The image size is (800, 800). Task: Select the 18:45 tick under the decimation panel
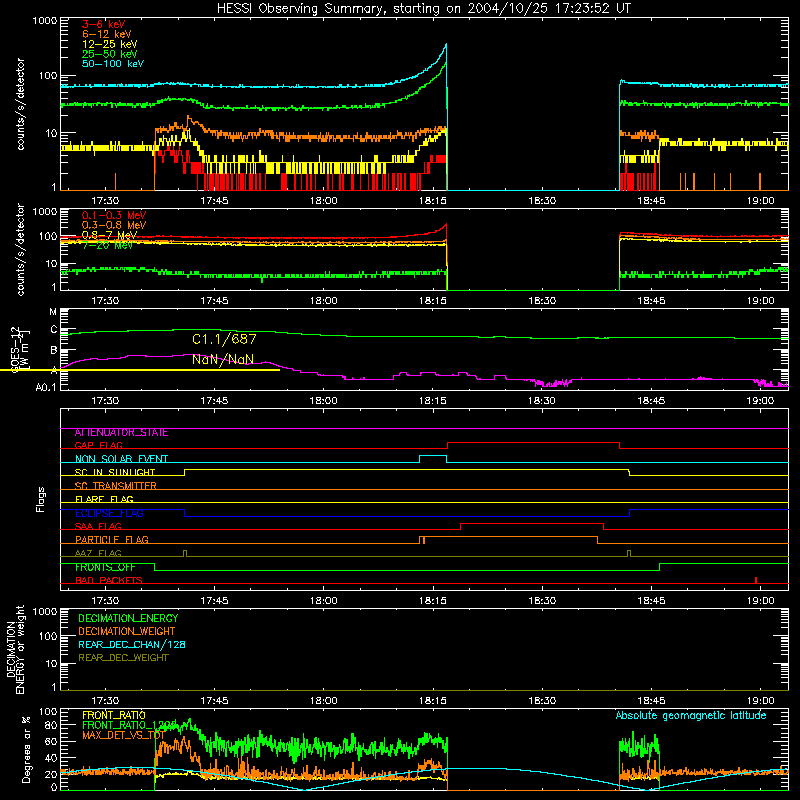tap(651, 701)
